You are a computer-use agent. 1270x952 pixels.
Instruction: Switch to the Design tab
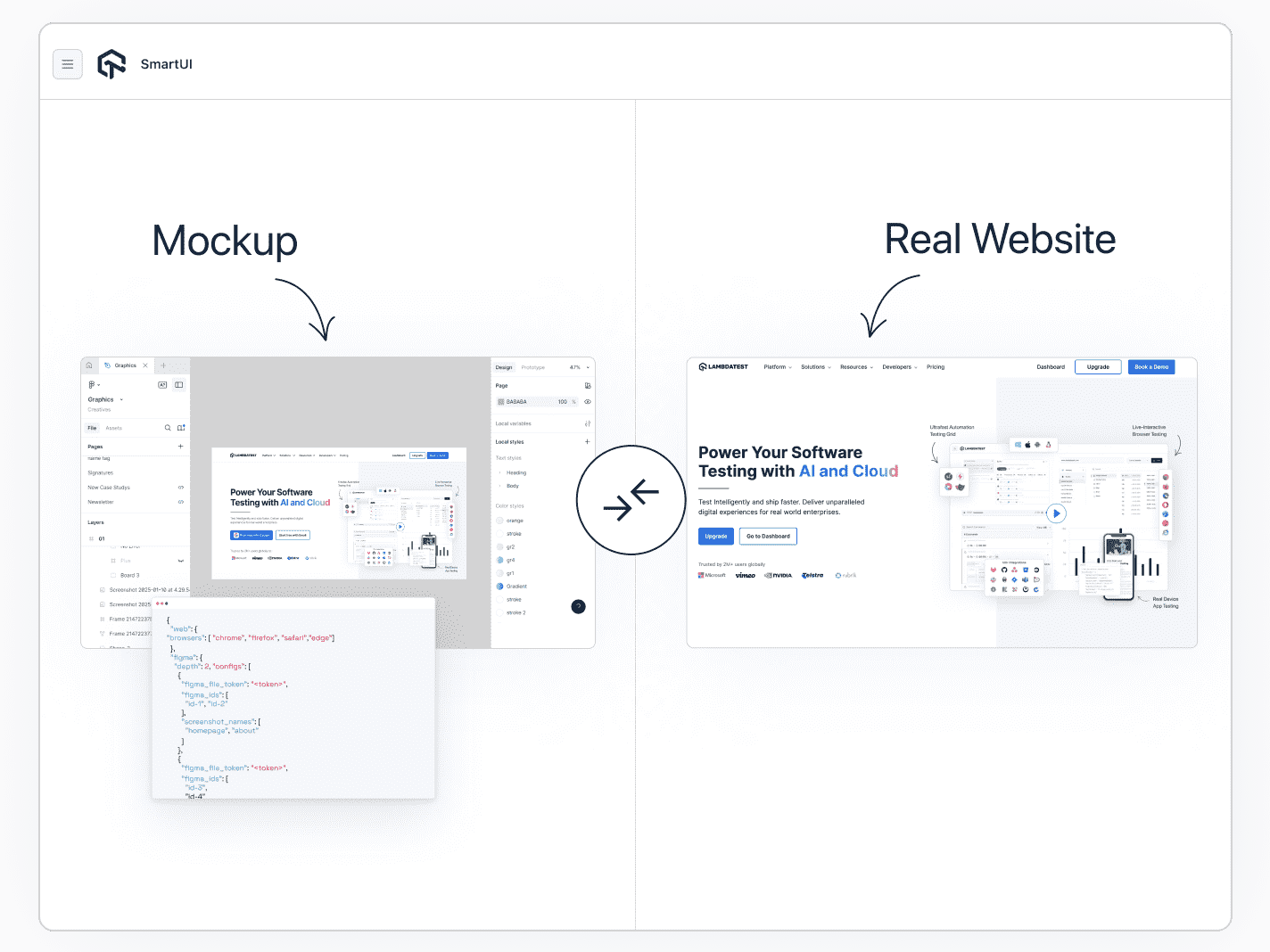[504, 367]
